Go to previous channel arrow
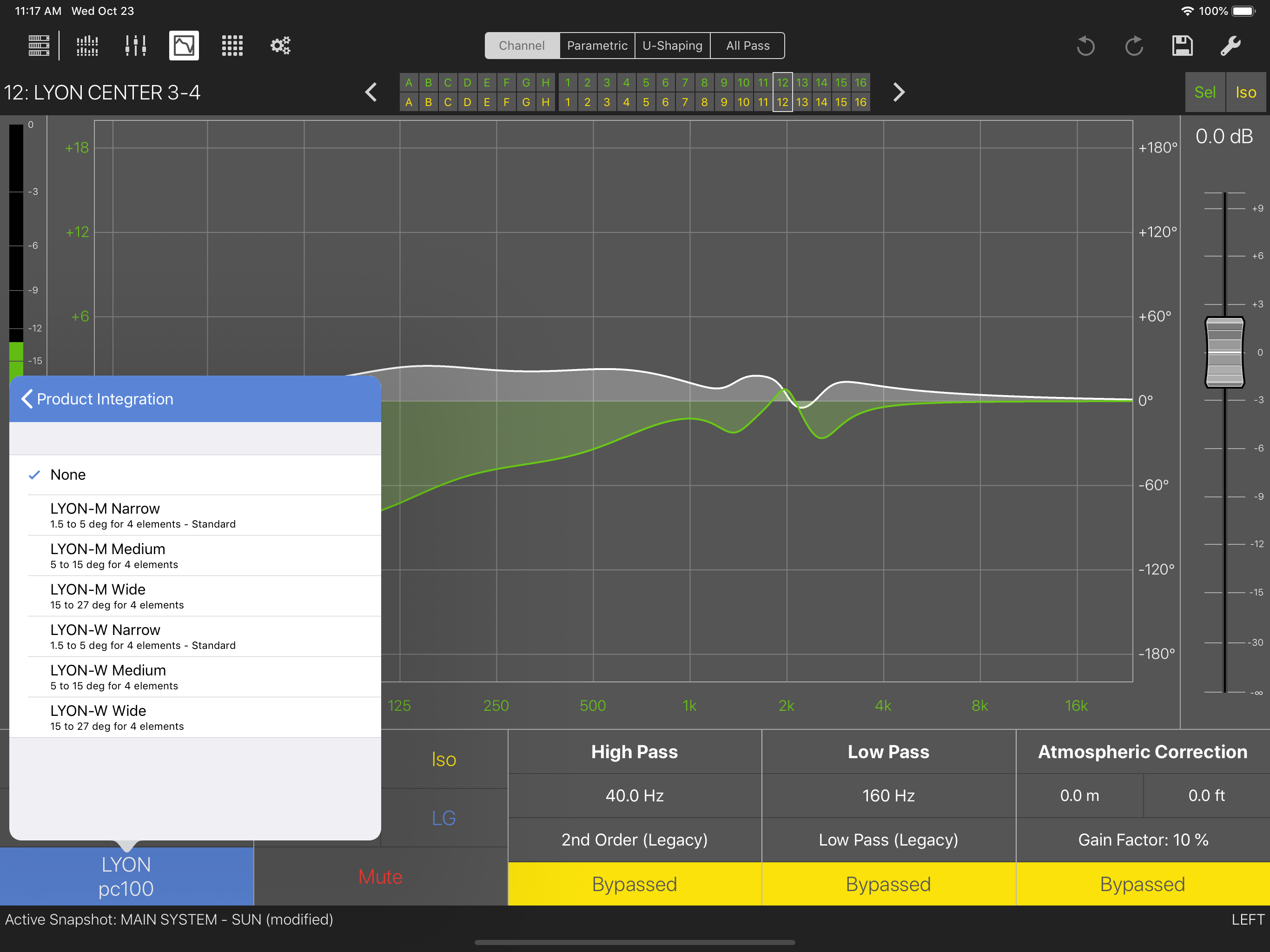 tap(371, 92)
